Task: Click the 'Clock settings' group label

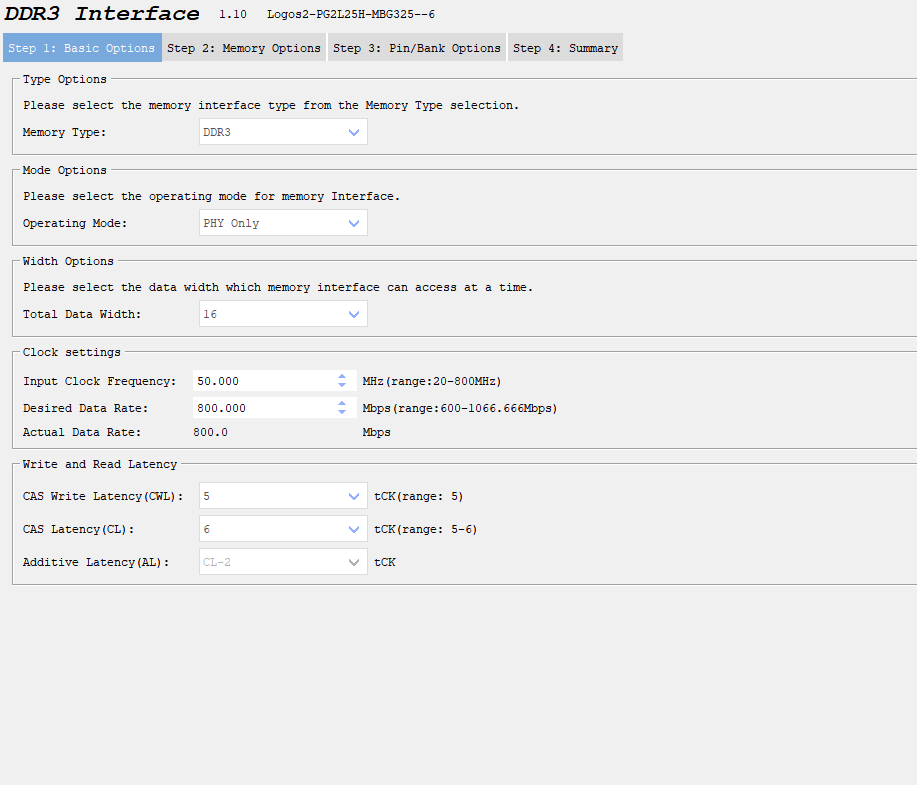Action: pos(72,352)
